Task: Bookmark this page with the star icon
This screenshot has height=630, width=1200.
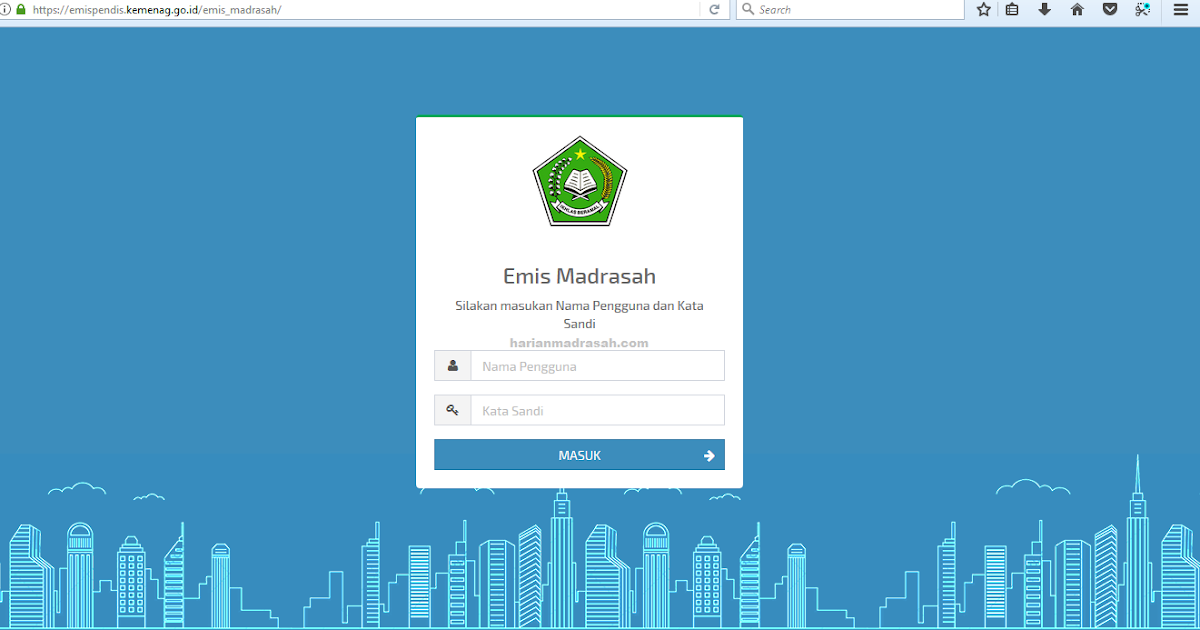Action: [x=983, y=9]
